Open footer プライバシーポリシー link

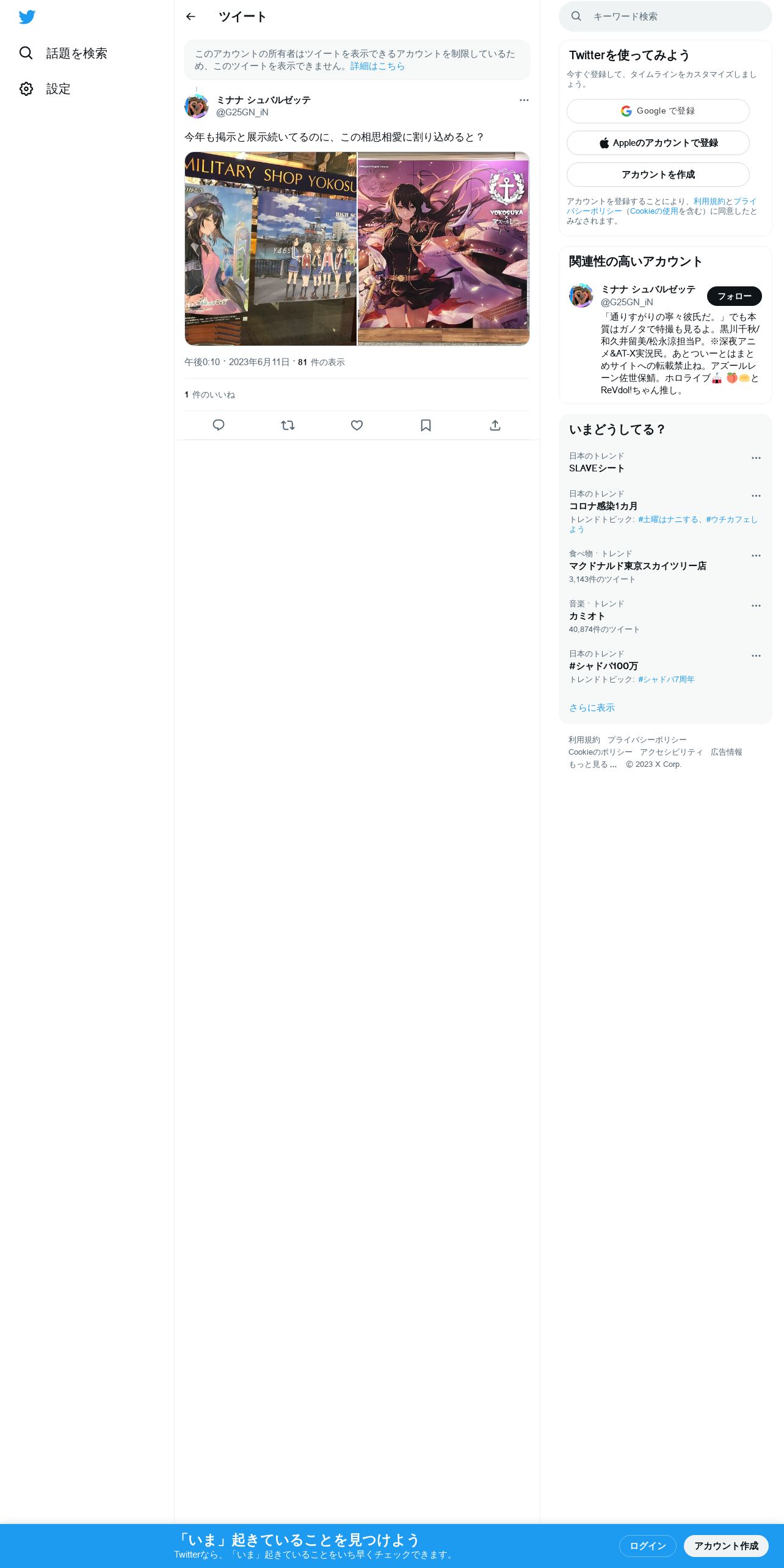[647, 740]
